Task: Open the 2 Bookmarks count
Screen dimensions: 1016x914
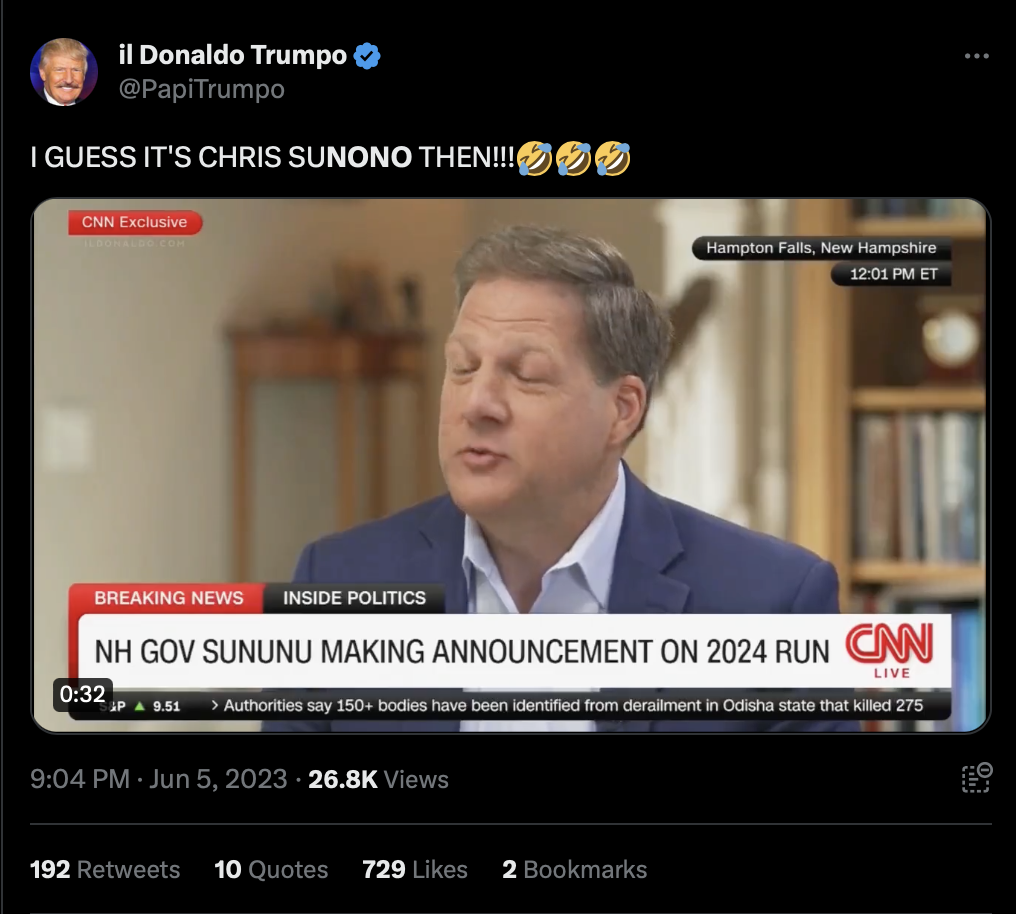Action: coord(574,869)
